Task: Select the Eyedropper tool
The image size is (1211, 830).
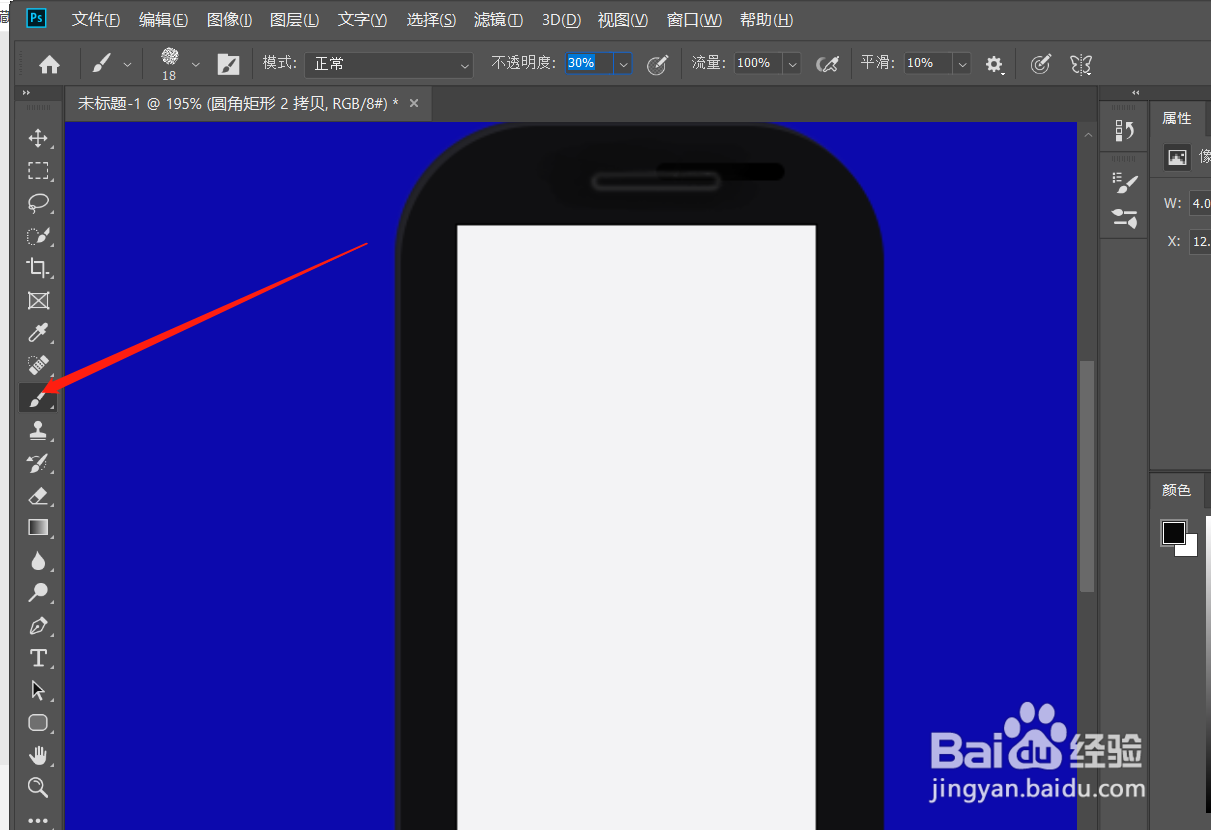Action: (38, 333)
